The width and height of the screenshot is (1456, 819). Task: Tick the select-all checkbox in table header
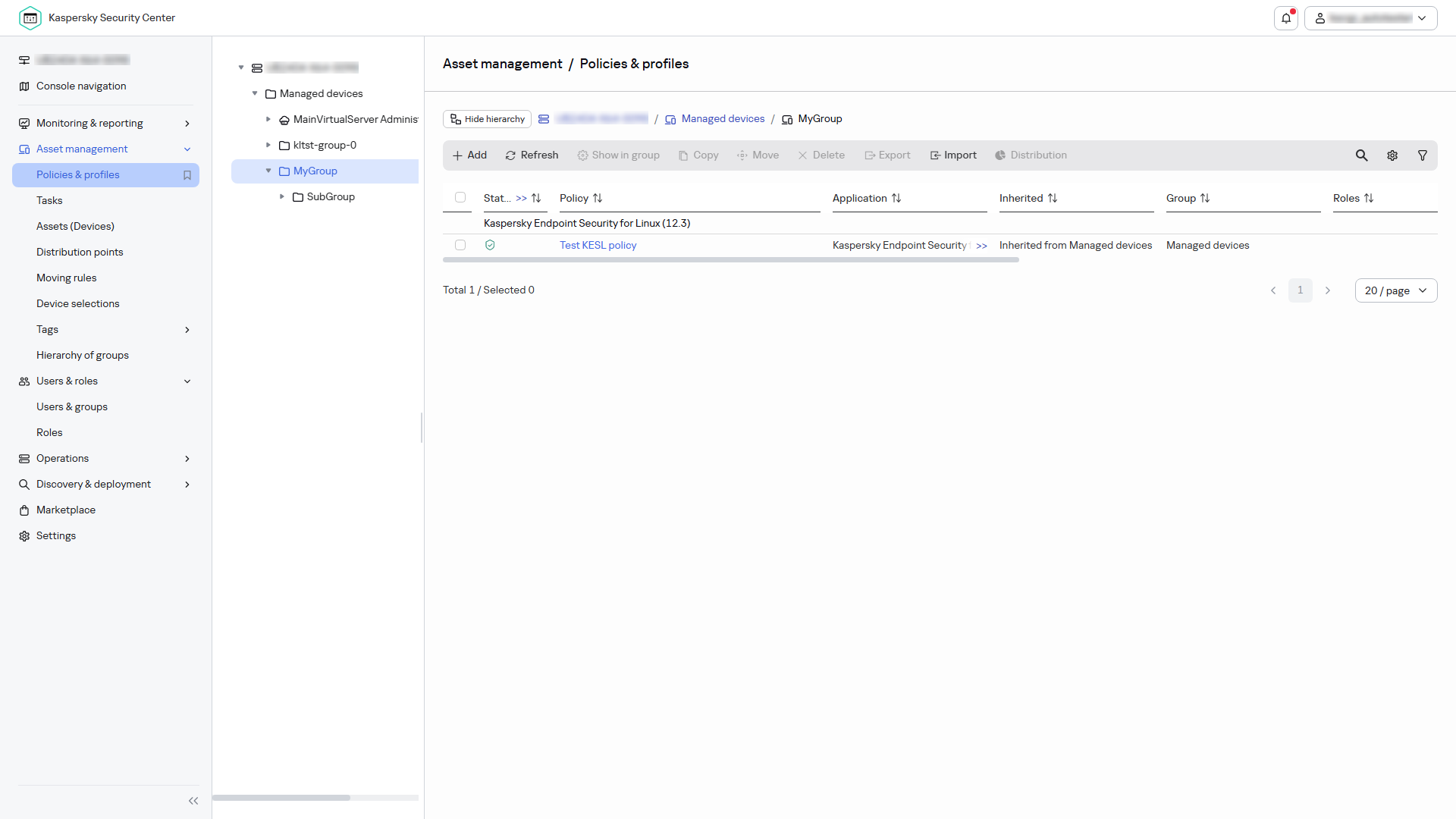460,197
